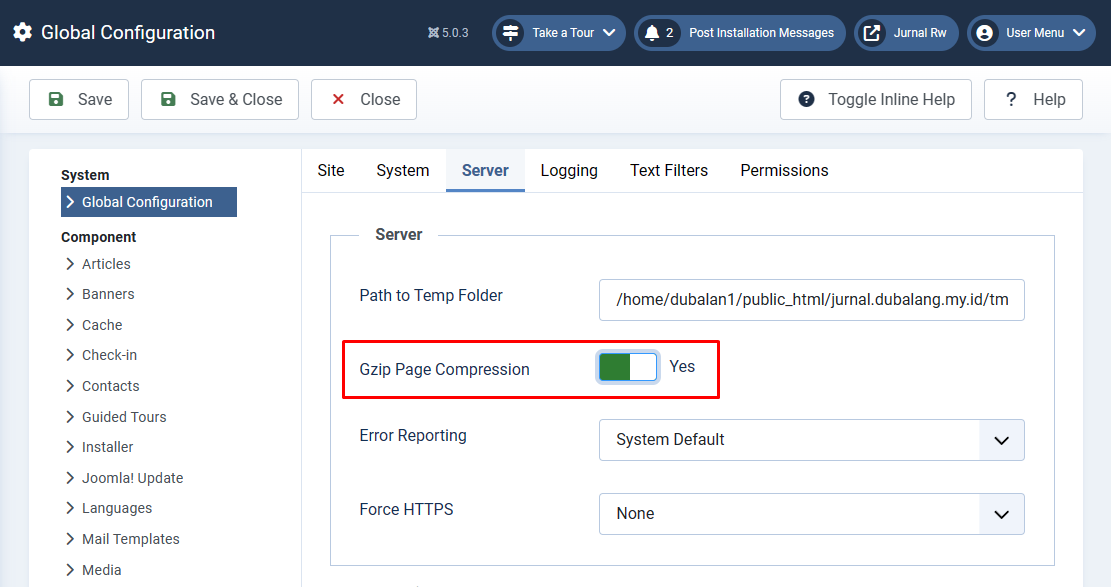Click the Path to Temp Folder field
Viewport: 1111px width, 587px height.
pyautogui.click(x=811, y=300)
